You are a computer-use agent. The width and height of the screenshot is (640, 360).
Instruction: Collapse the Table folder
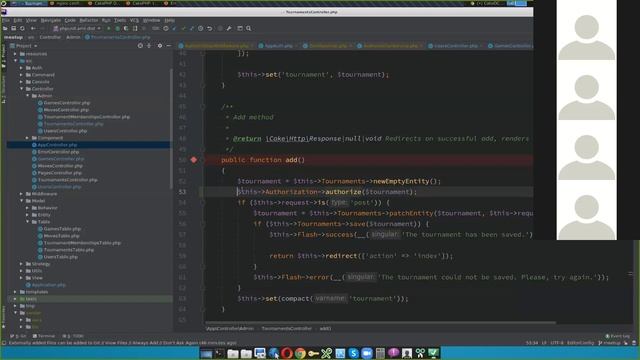(x=27, y=222)
